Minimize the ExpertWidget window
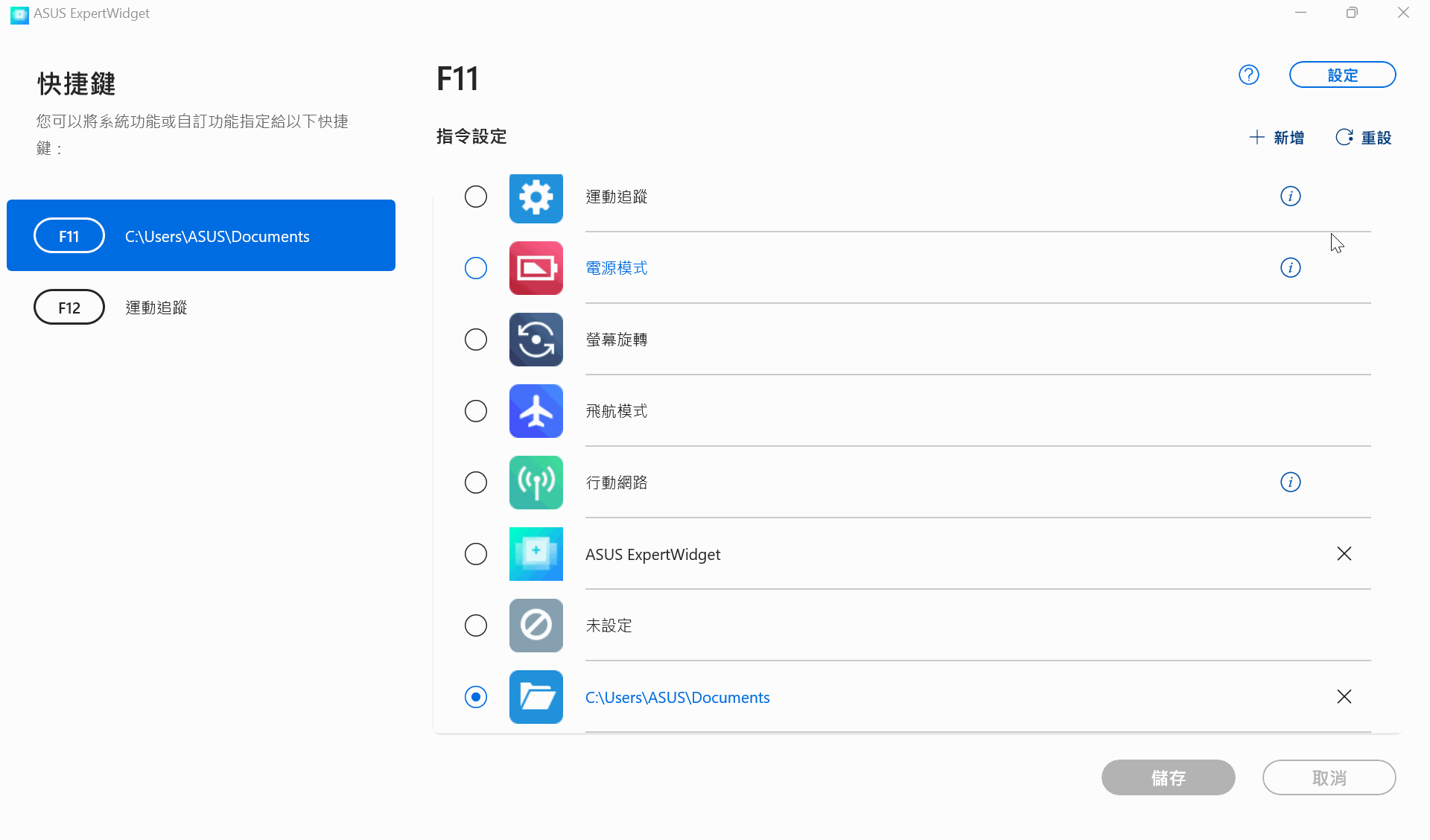This screenshot has height=840, width=1430. [x=1301, y=13]
